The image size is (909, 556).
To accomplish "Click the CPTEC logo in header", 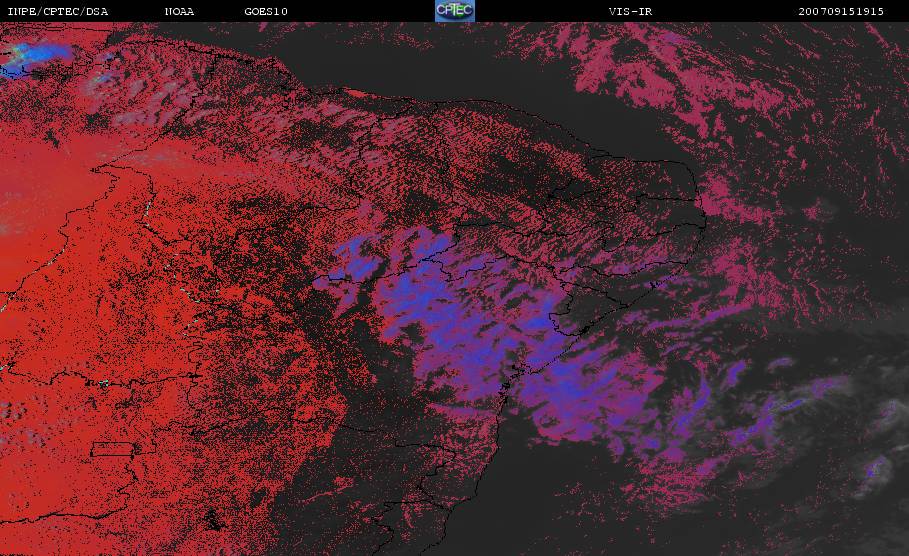I will [x=454, y=10].
